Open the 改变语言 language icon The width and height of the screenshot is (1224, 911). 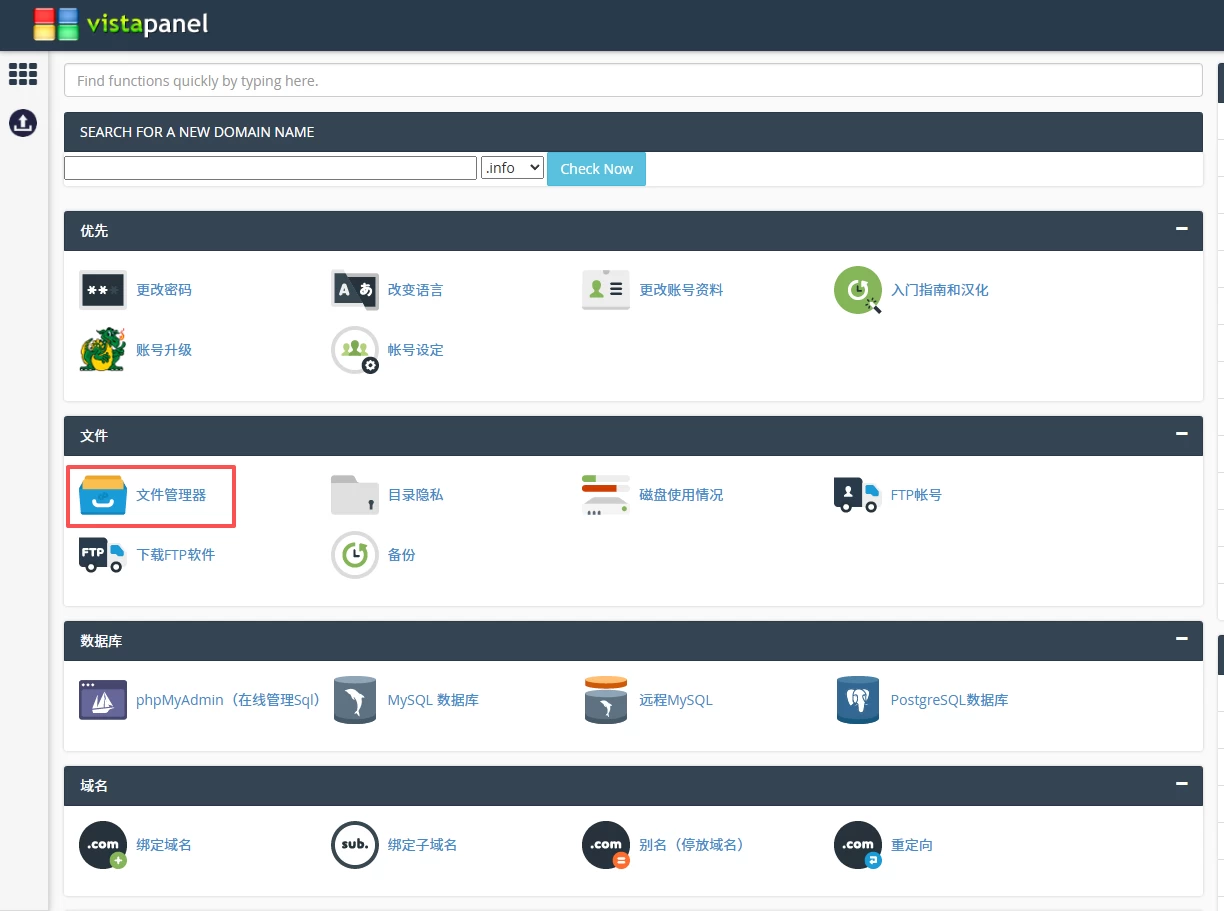(355, 290)
